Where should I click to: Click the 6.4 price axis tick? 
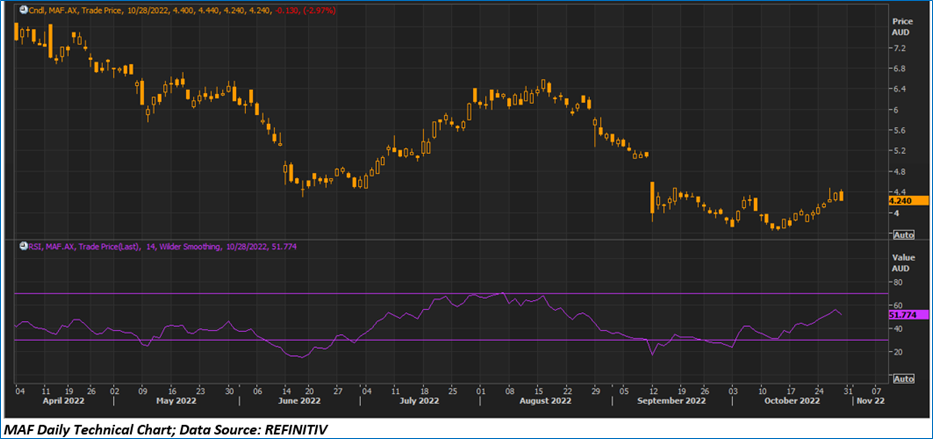click(x=898, y=89)
